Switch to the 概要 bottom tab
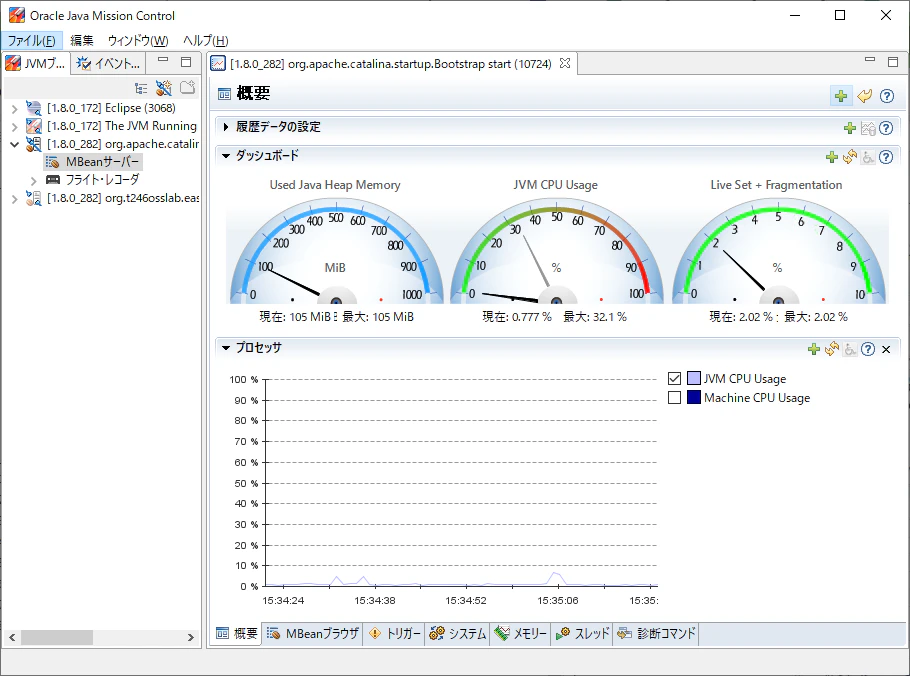The height and width of the screenshot is (676, 910). point(237,634)
